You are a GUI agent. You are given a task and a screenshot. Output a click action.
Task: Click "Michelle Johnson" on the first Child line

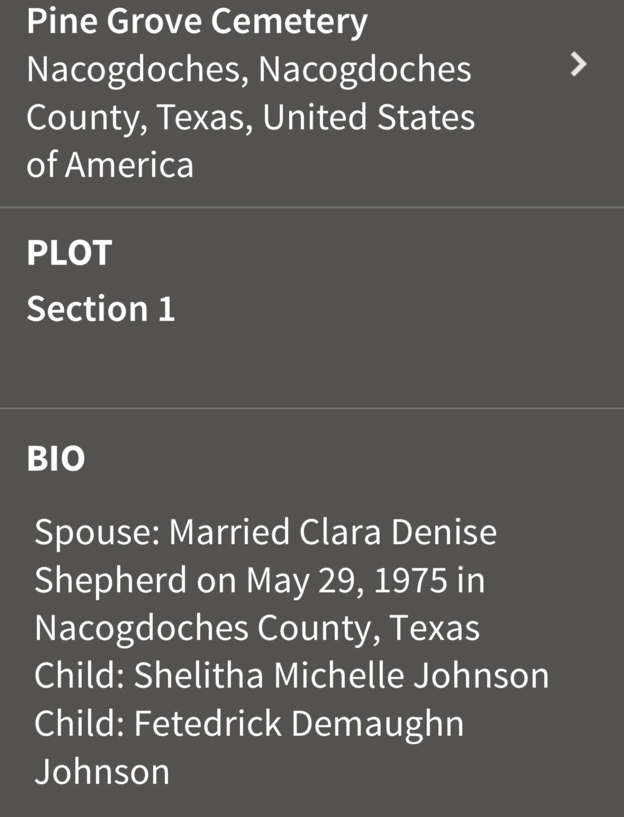point(411,676)
